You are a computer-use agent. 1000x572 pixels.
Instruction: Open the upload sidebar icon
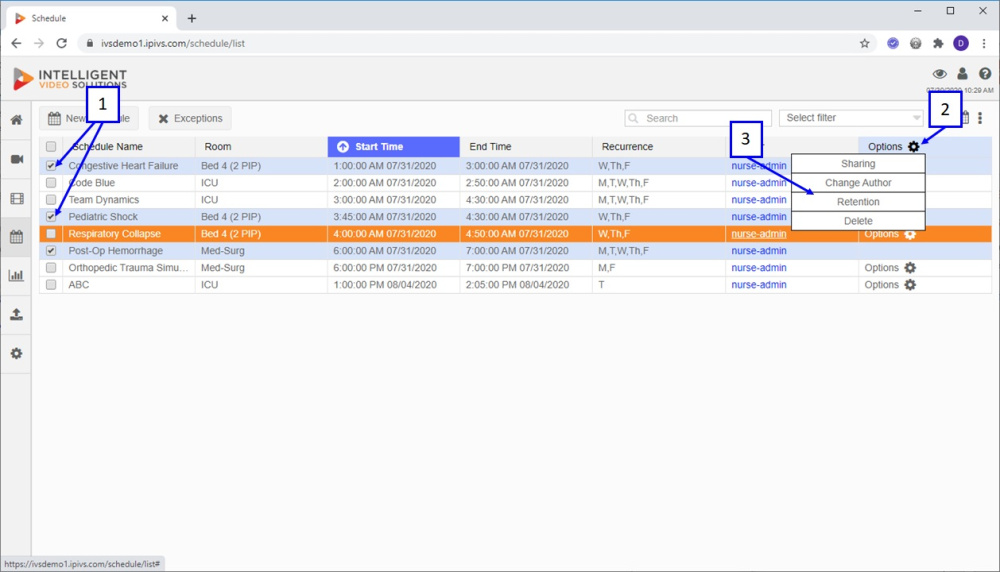click(x=16, y=314)
